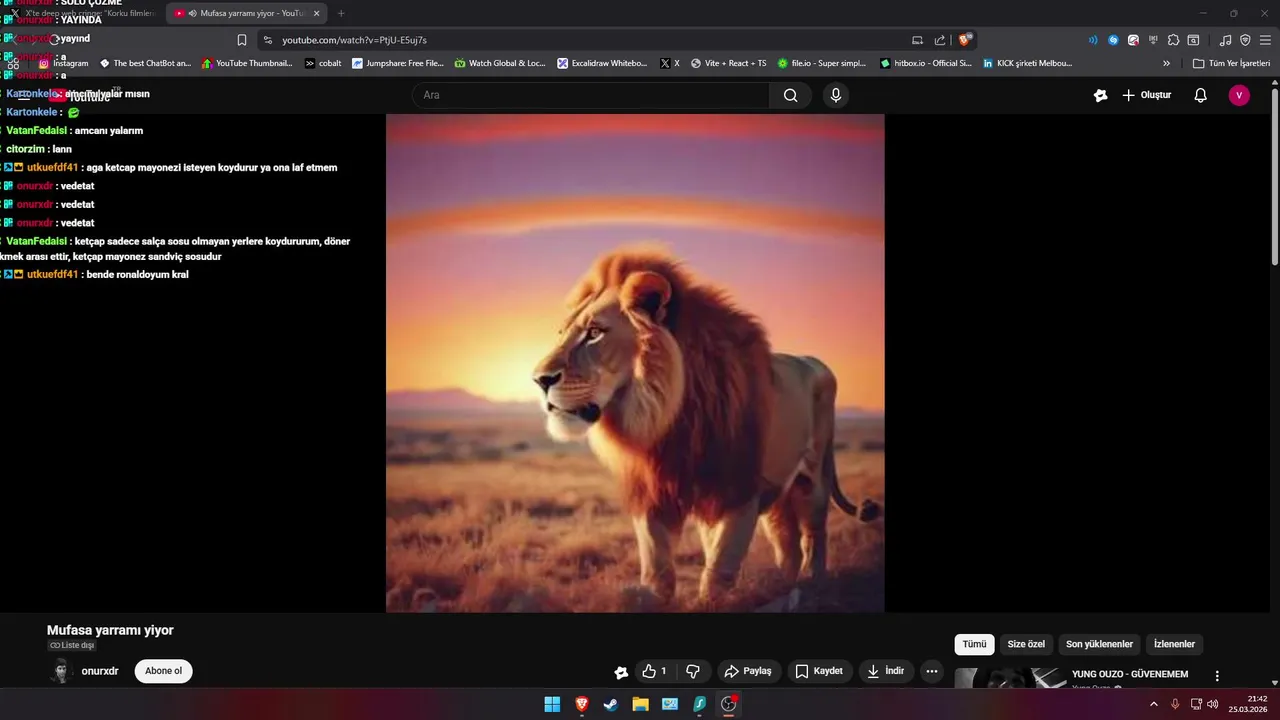Open Brave from the taskbar
The width and height of the screenshot is (1280, 720).
point(581,704)
